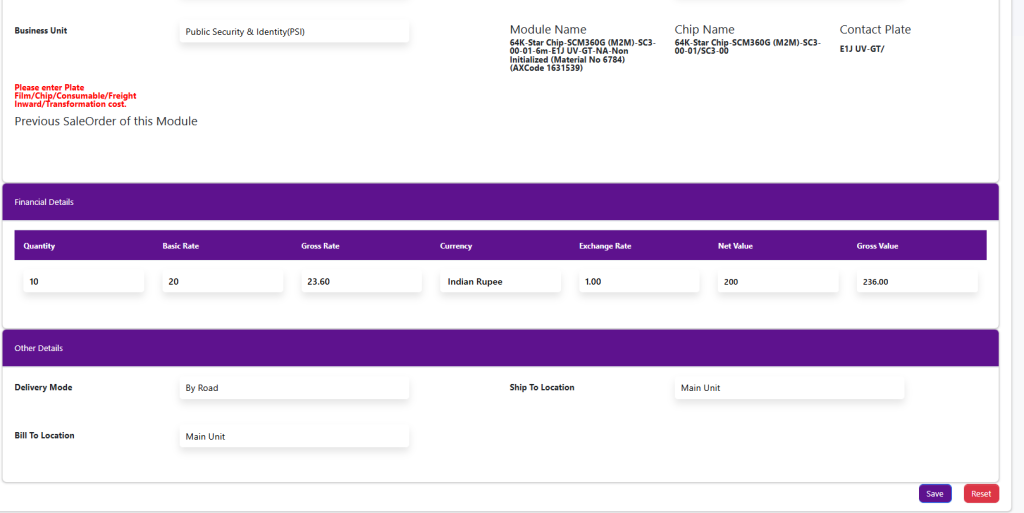Click the Quantity input field
Image resolution: width=1024 pixels, height=513 pixels.
[x=84, y=282]
